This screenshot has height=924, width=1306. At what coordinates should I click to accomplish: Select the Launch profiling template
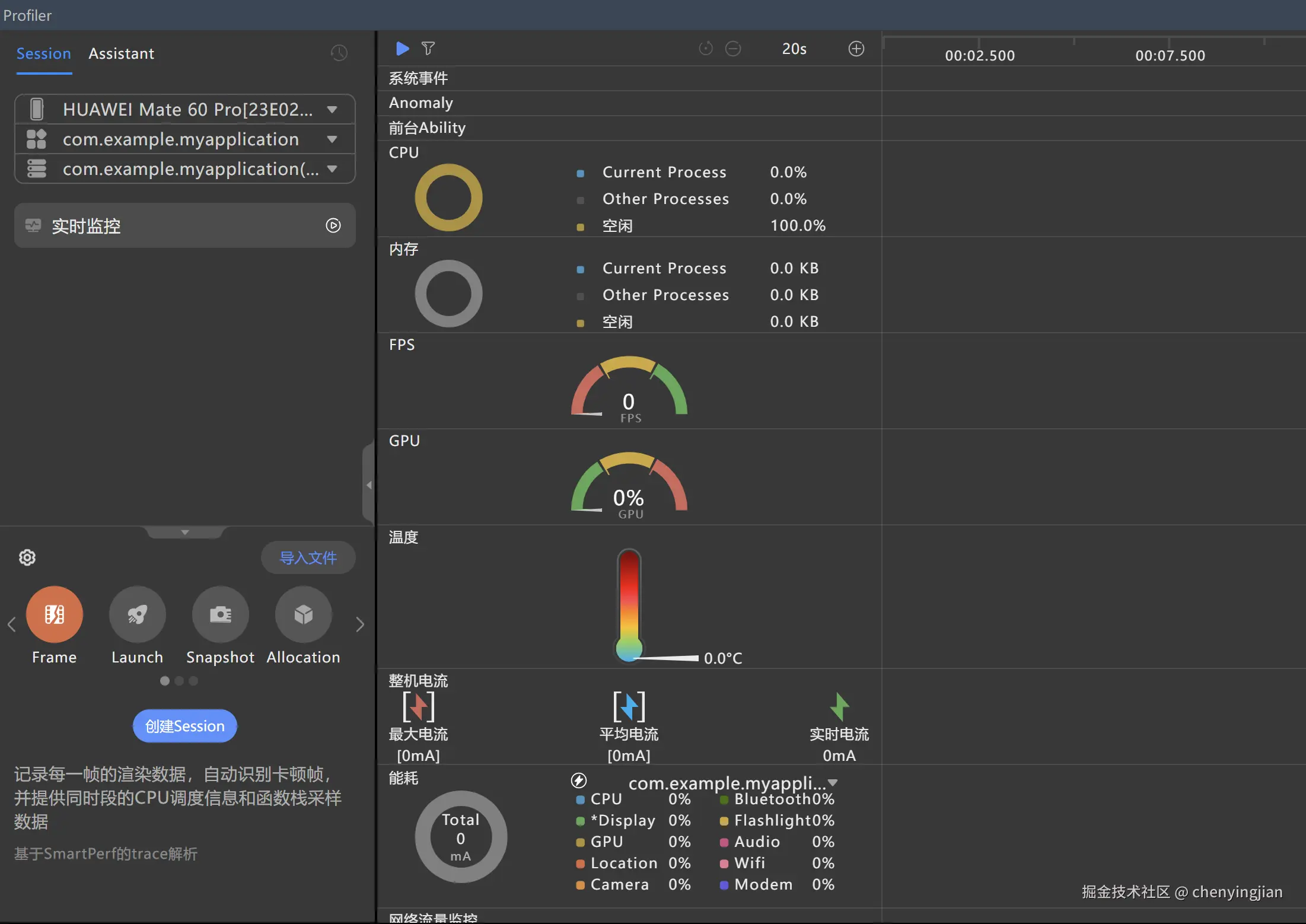137,614
